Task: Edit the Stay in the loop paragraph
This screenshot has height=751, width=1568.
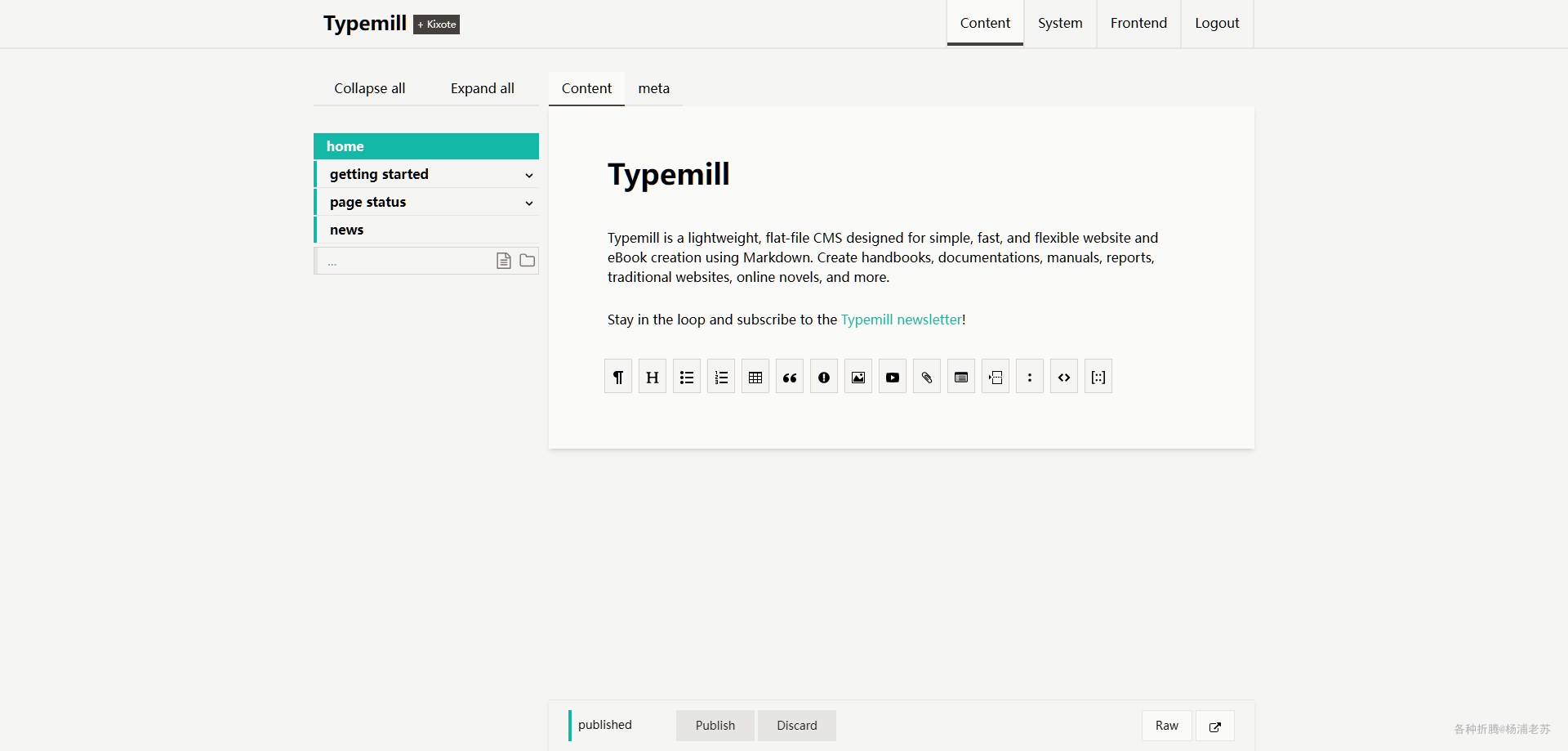Action: coord(786,320)
